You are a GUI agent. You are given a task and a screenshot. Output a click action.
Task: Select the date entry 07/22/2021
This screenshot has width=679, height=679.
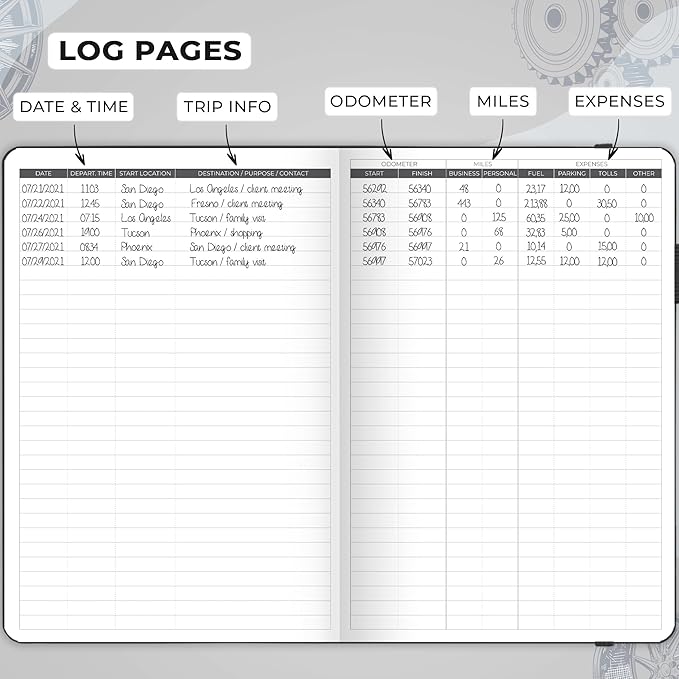[42, 204]
